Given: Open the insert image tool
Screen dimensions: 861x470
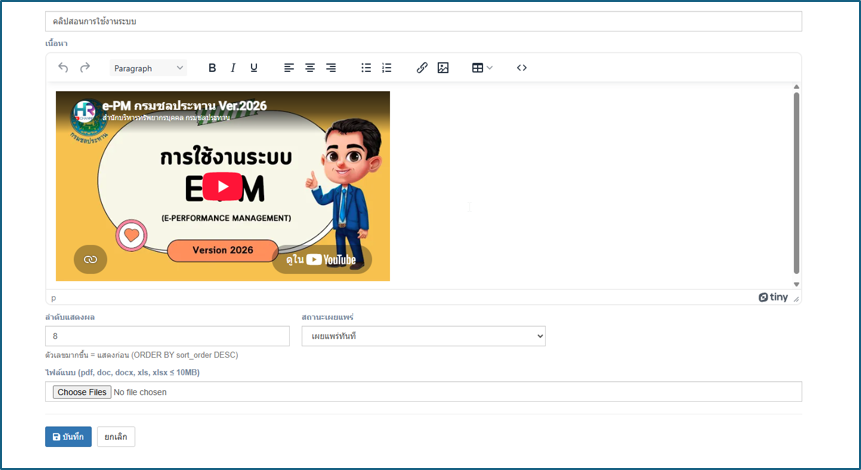Looking at the screenshot, I should pyautogui.click(x=443, y=68).
